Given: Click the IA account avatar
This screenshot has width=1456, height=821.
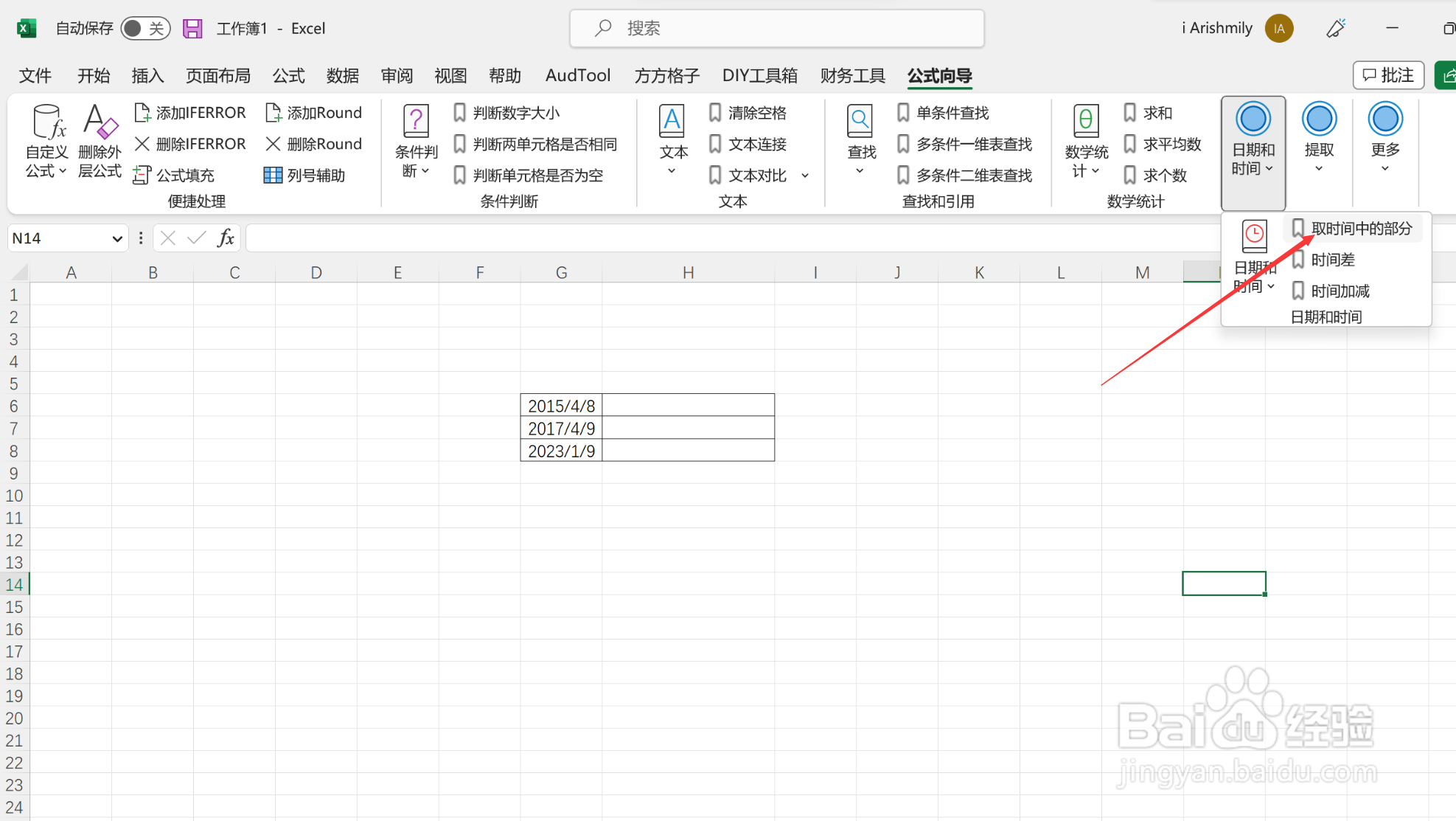Looking at the screenshot, I should (1279, 28).
